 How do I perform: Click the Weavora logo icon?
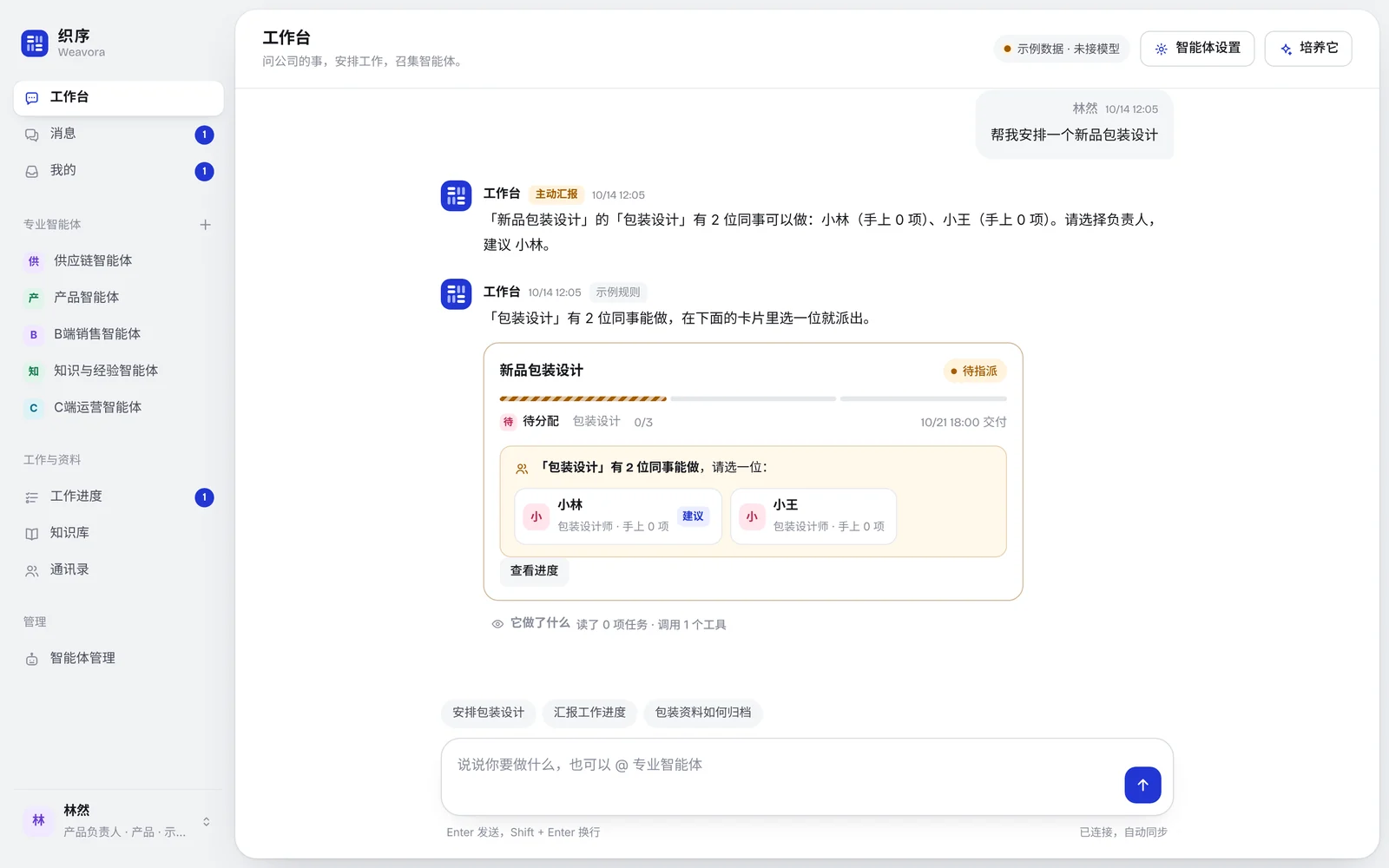35,43
